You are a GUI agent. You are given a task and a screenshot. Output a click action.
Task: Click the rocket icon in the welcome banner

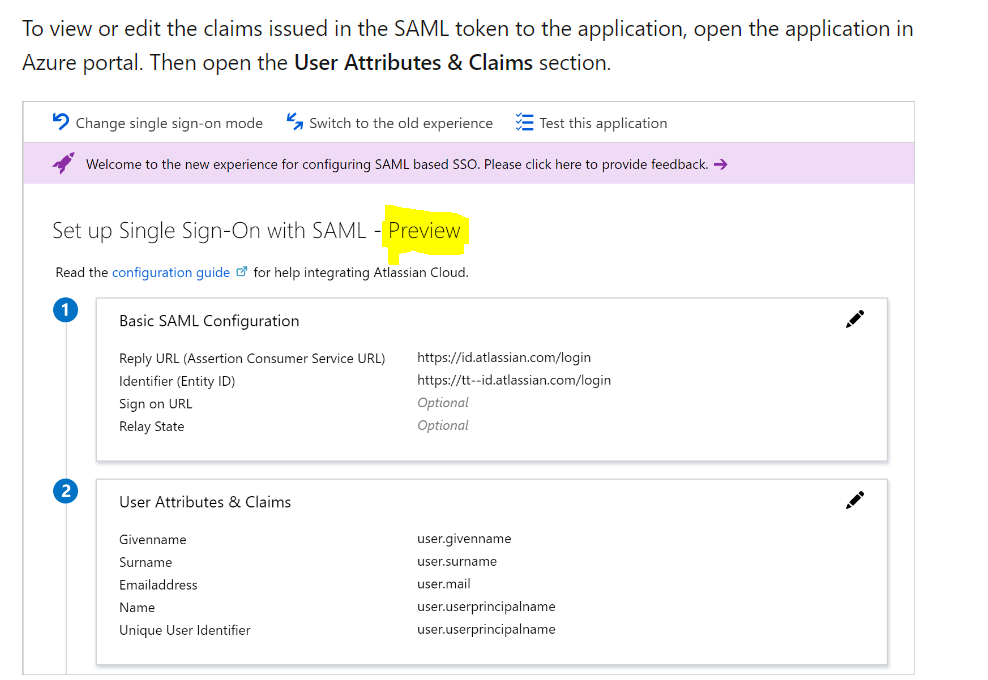62,163
